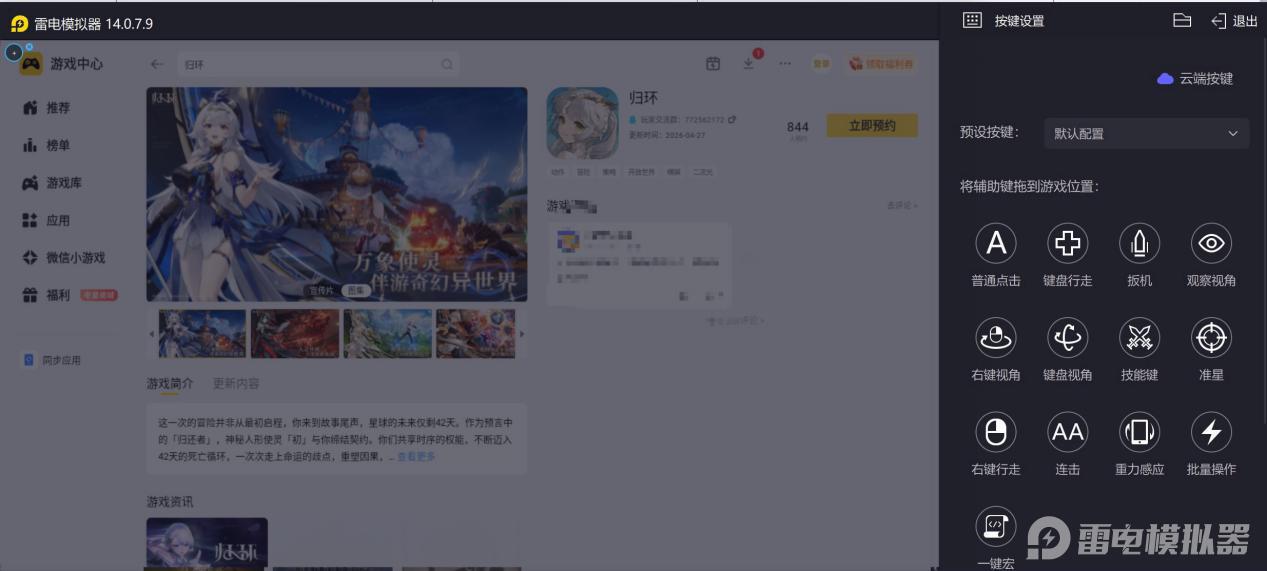1267x571 pixels.
Task: Select the 连击 AA combo icon
Action: click(1067, 432)
